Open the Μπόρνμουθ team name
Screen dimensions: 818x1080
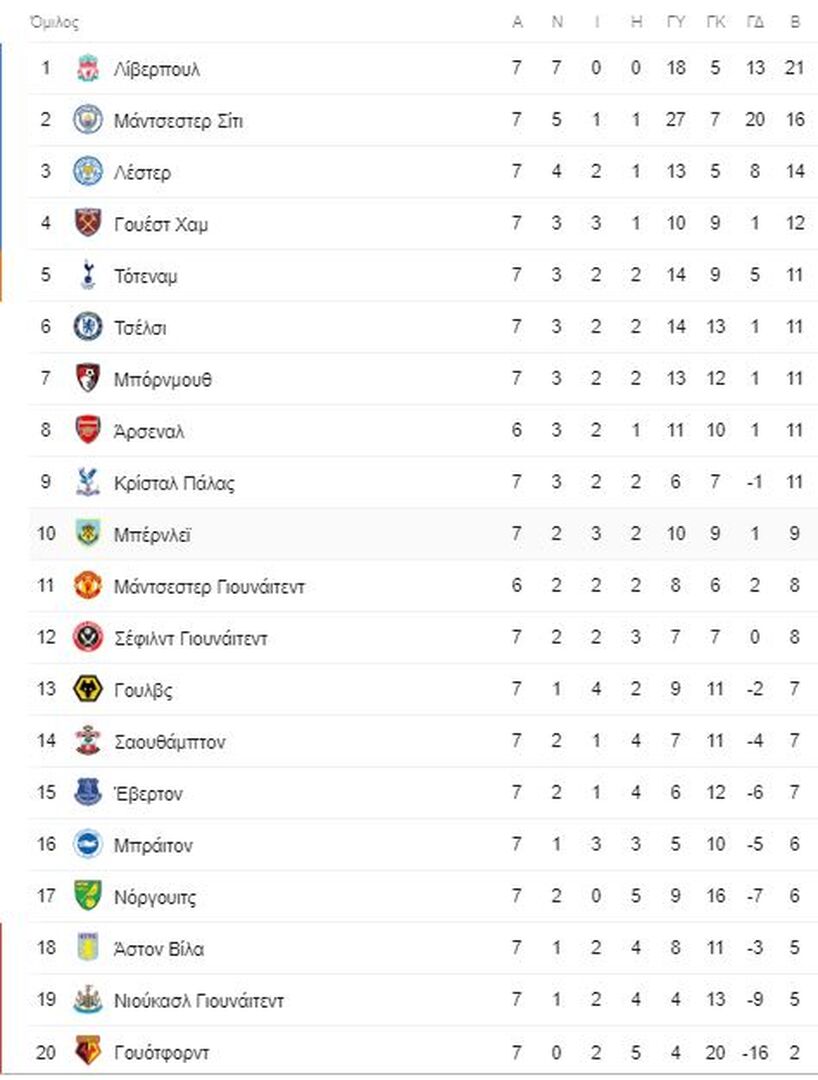(x=163, y=379)
